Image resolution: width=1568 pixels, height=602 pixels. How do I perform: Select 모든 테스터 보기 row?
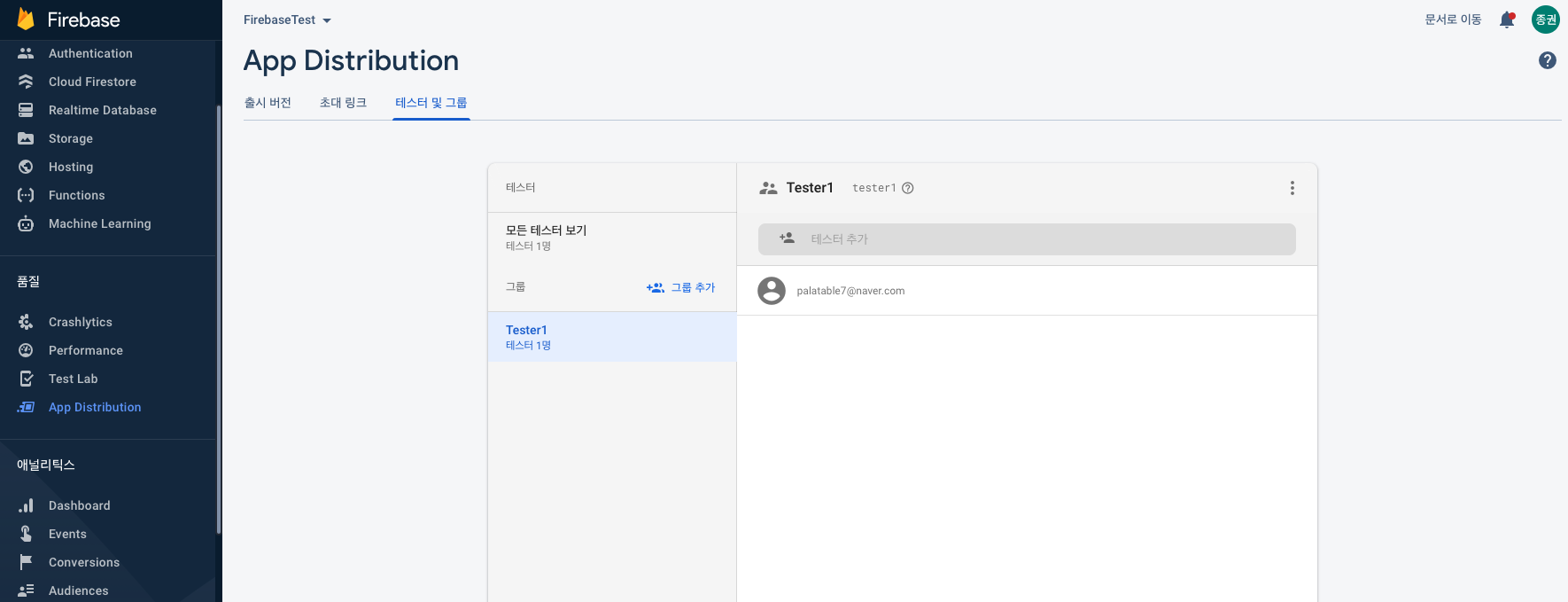612,238
